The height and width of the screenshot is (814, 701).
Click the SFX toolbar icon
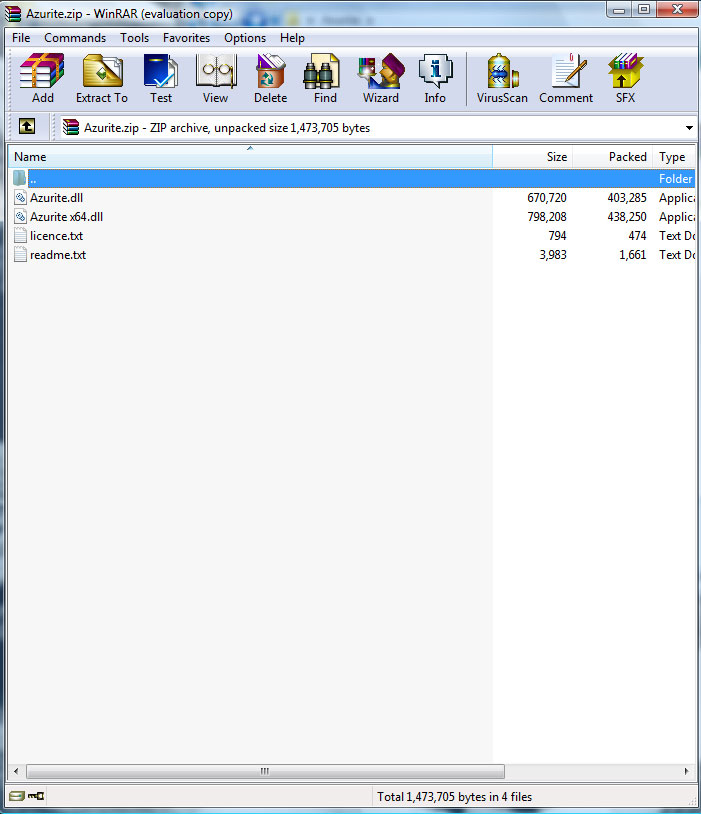625,78
